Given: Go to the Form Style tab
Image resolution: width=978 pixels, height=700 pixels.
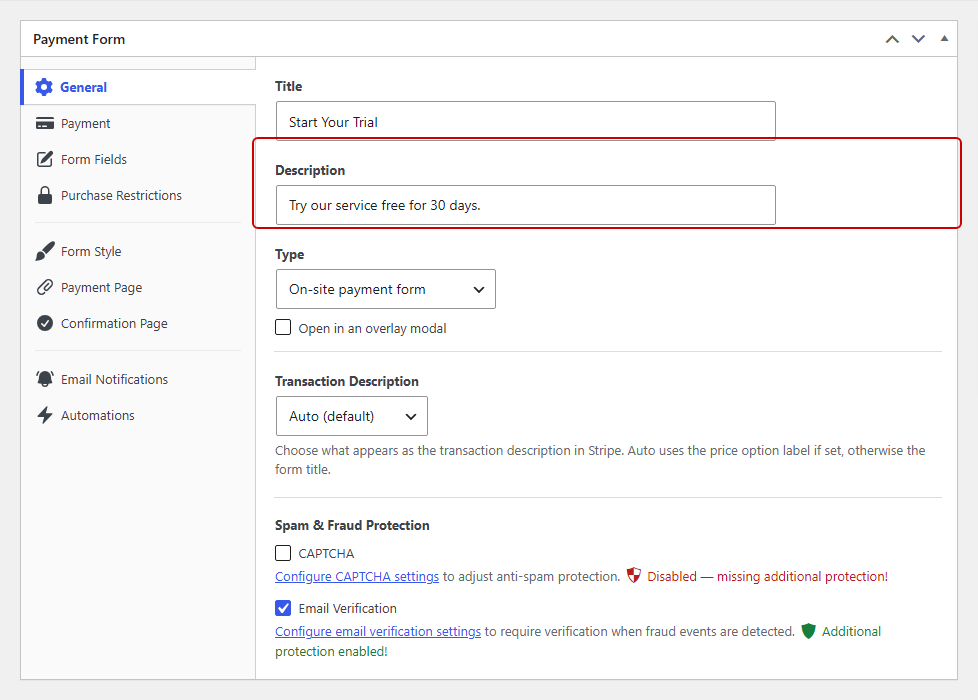Looking at the screenshot, I should (x=138, y=251).
